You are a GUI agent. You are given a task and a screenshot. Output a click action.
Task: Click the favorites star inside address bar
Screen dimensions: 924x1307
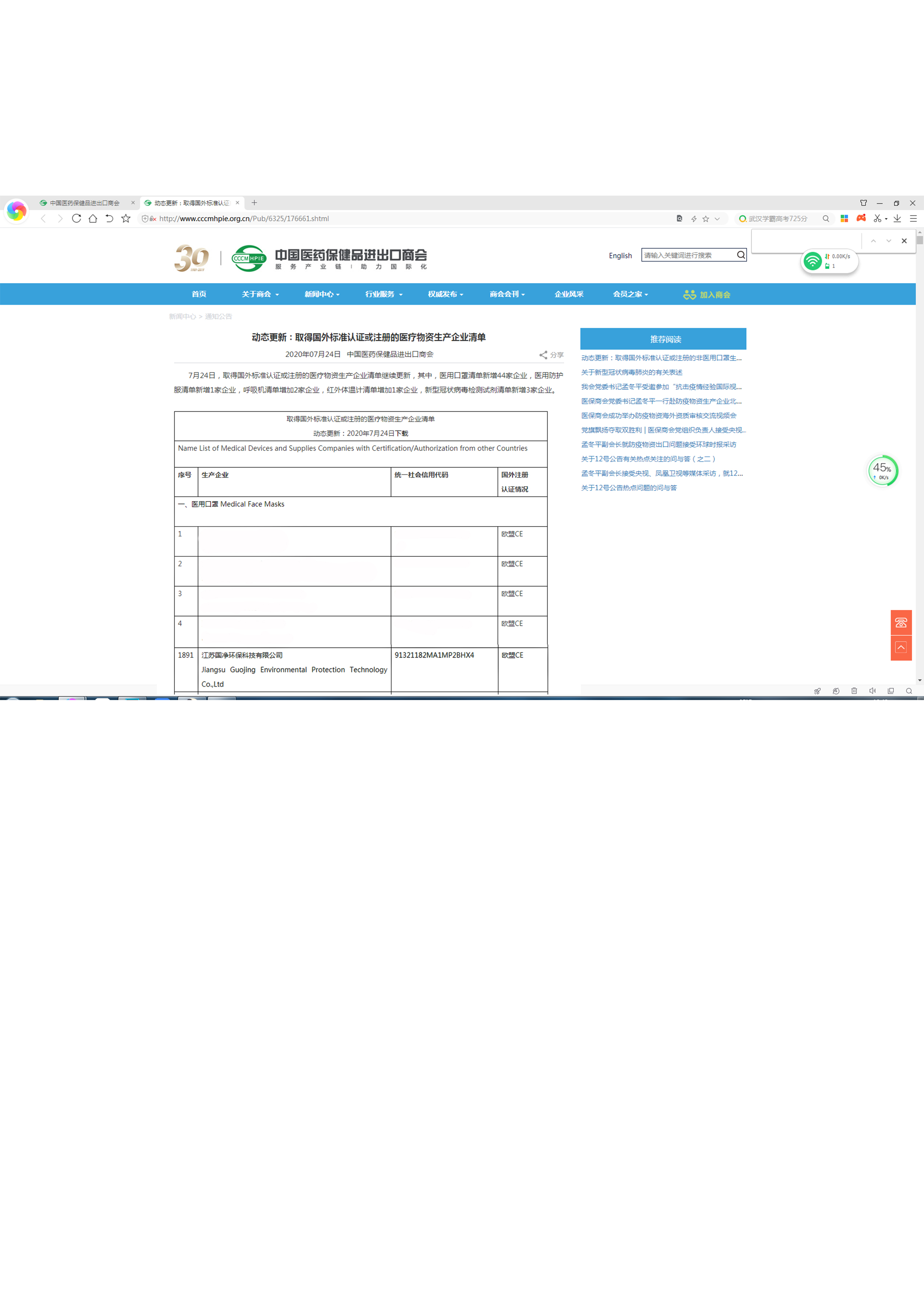706,219
